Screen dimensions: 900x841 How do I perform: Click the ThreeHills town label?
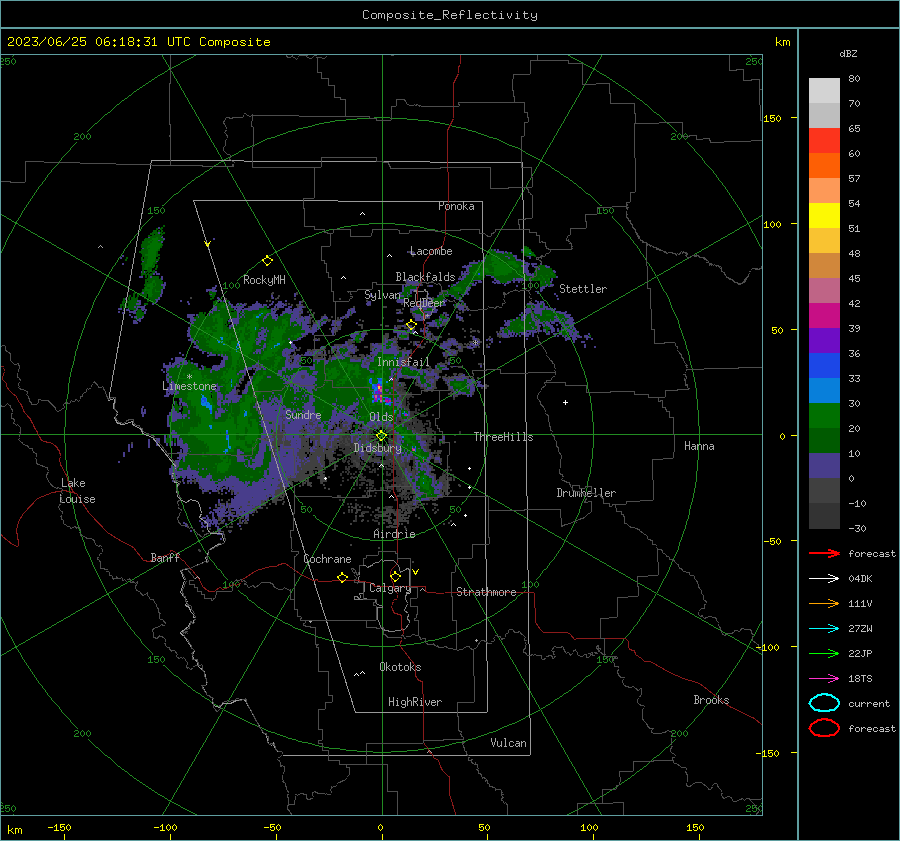click(x=503, y=437)
